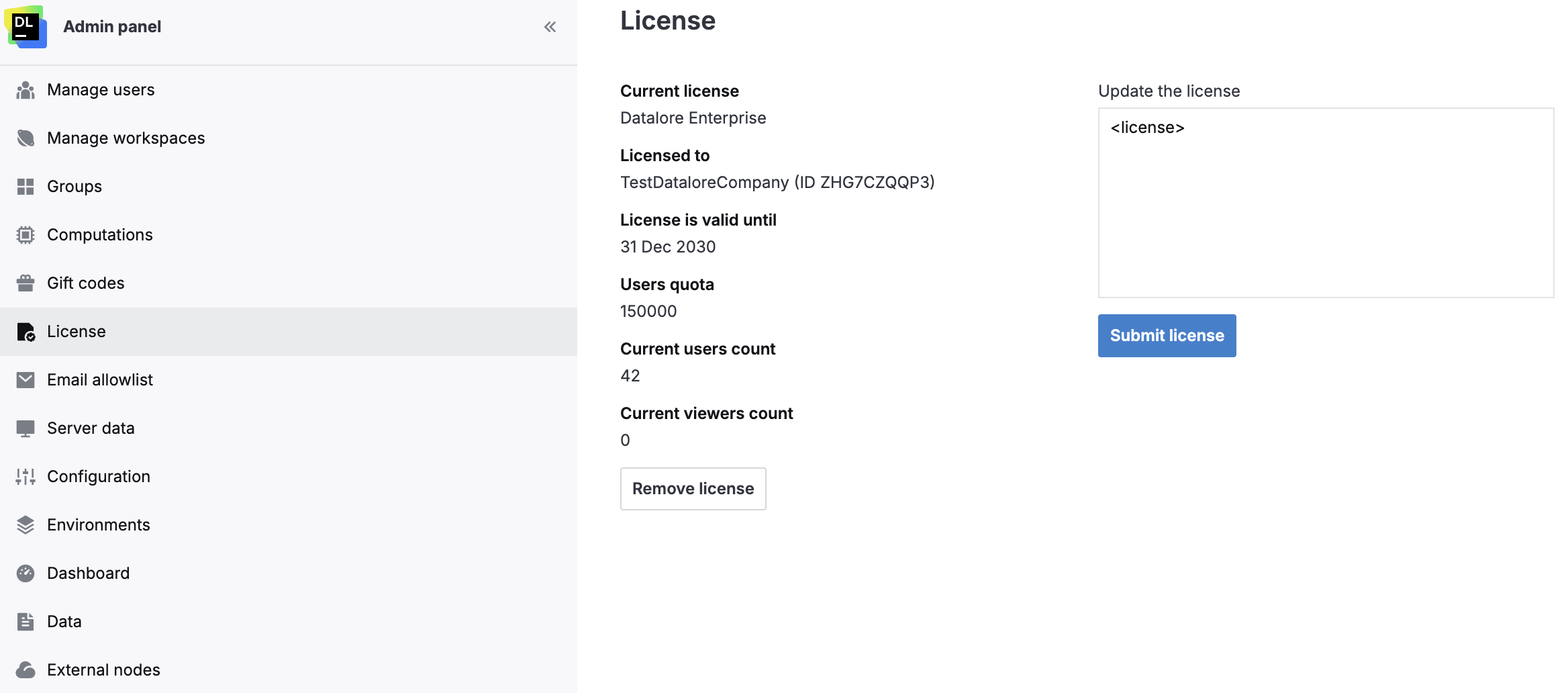
Task: Open the Gift codes section
Action: (x=85, y=283)
